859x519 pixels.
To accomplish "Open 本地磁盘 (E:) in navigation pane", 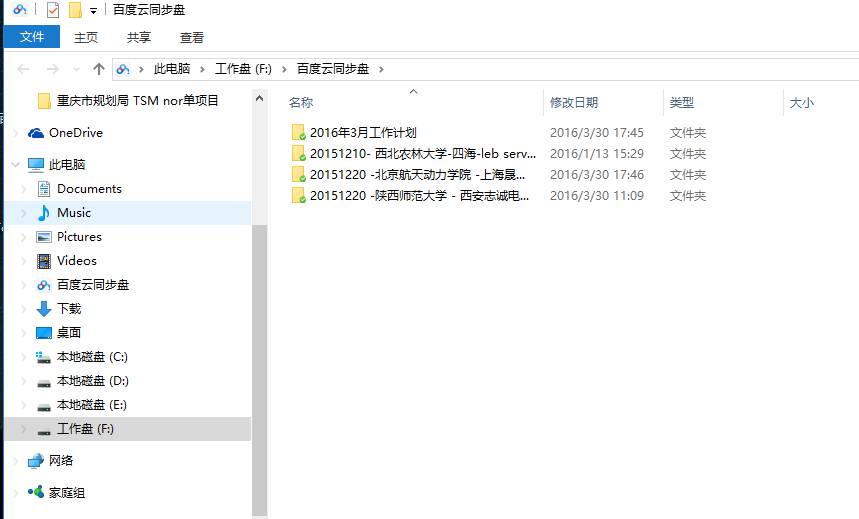I will pyautogui.click(x=92, y=405).
